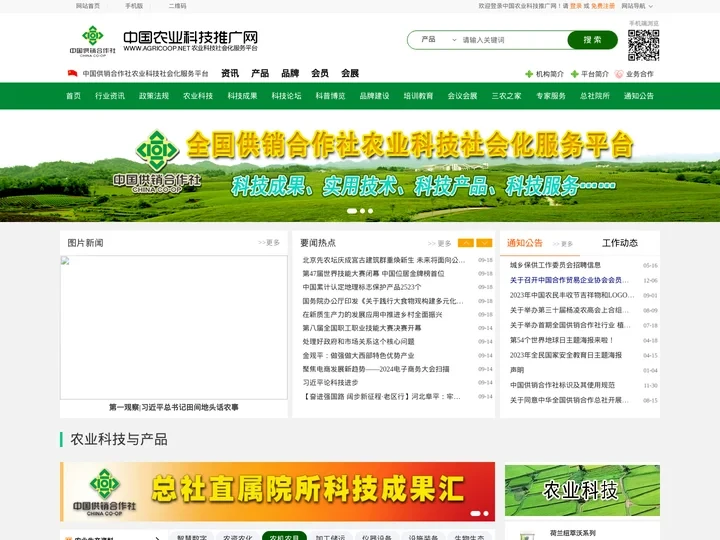Viewport: 720px width, 540px height.
Task: Click 手机版 in the top bar
Action: 134,6
